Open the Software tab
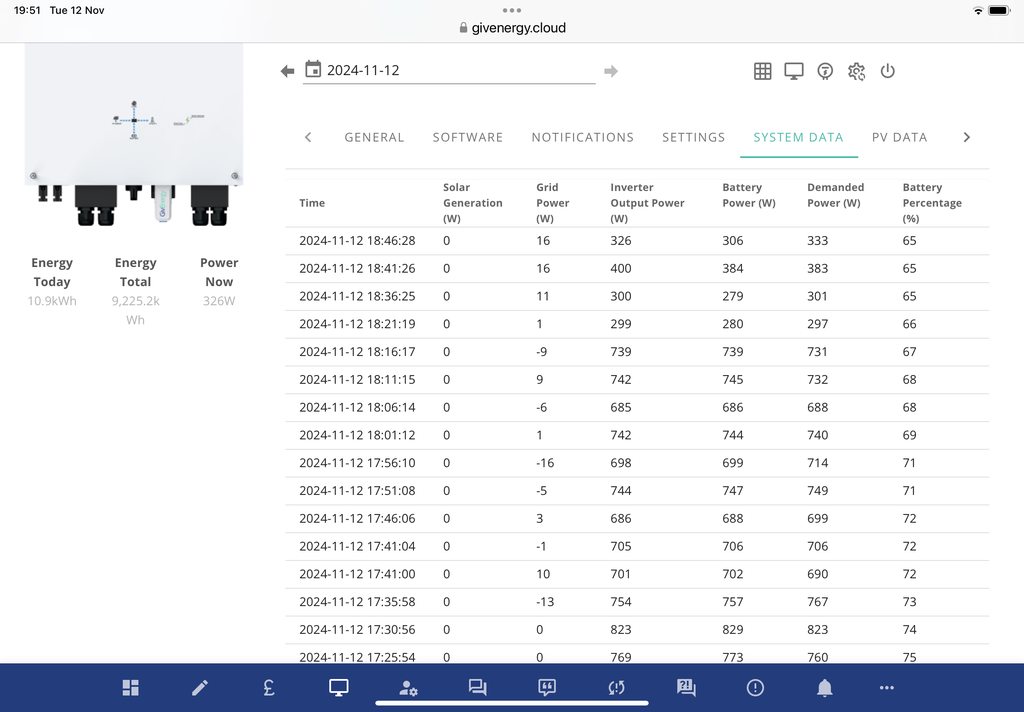1024x712 pixels. [x=468, y=137]
